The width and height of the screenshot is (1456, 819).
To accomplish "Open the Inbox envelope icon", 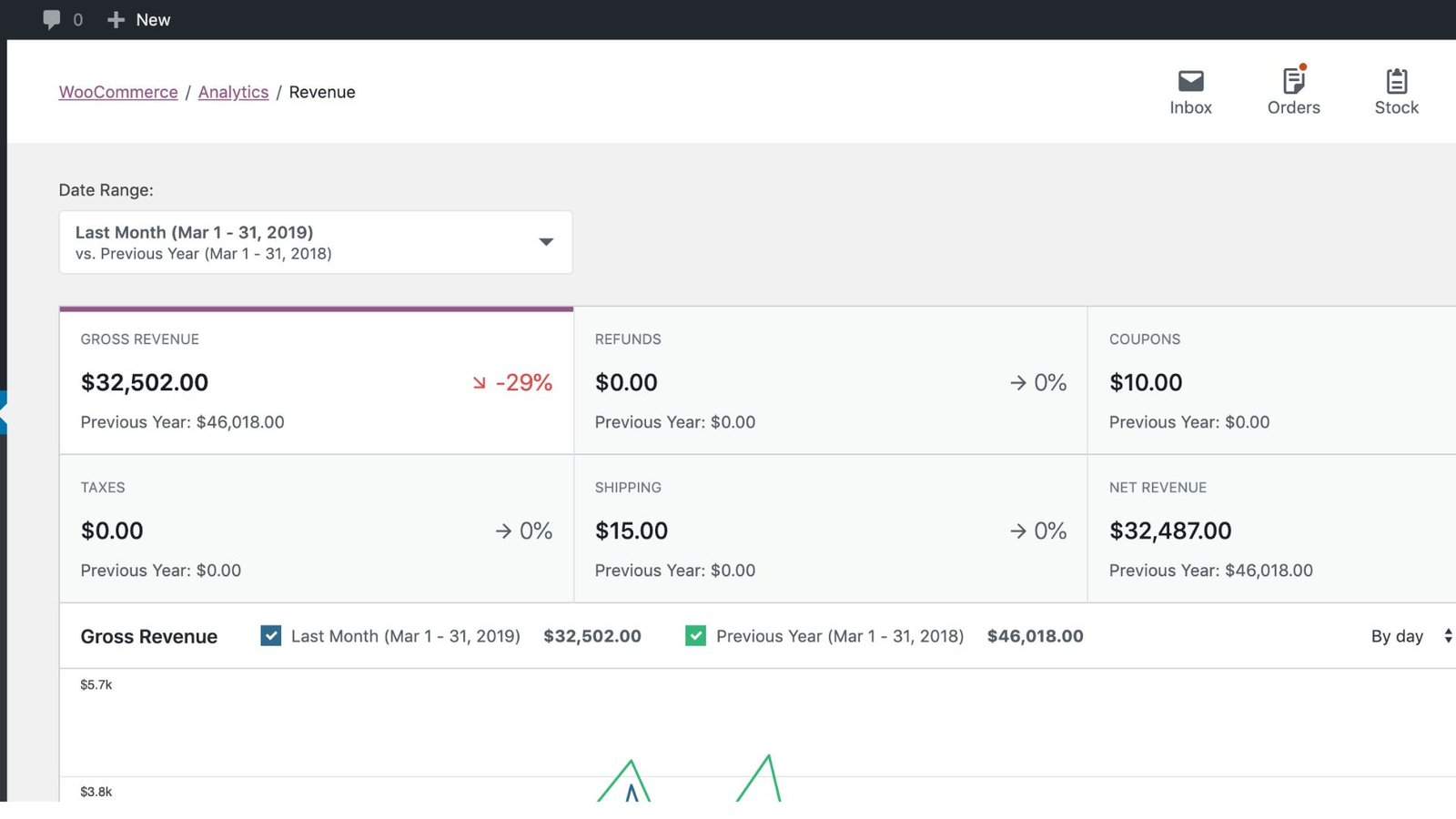I will pos(1190,82).
